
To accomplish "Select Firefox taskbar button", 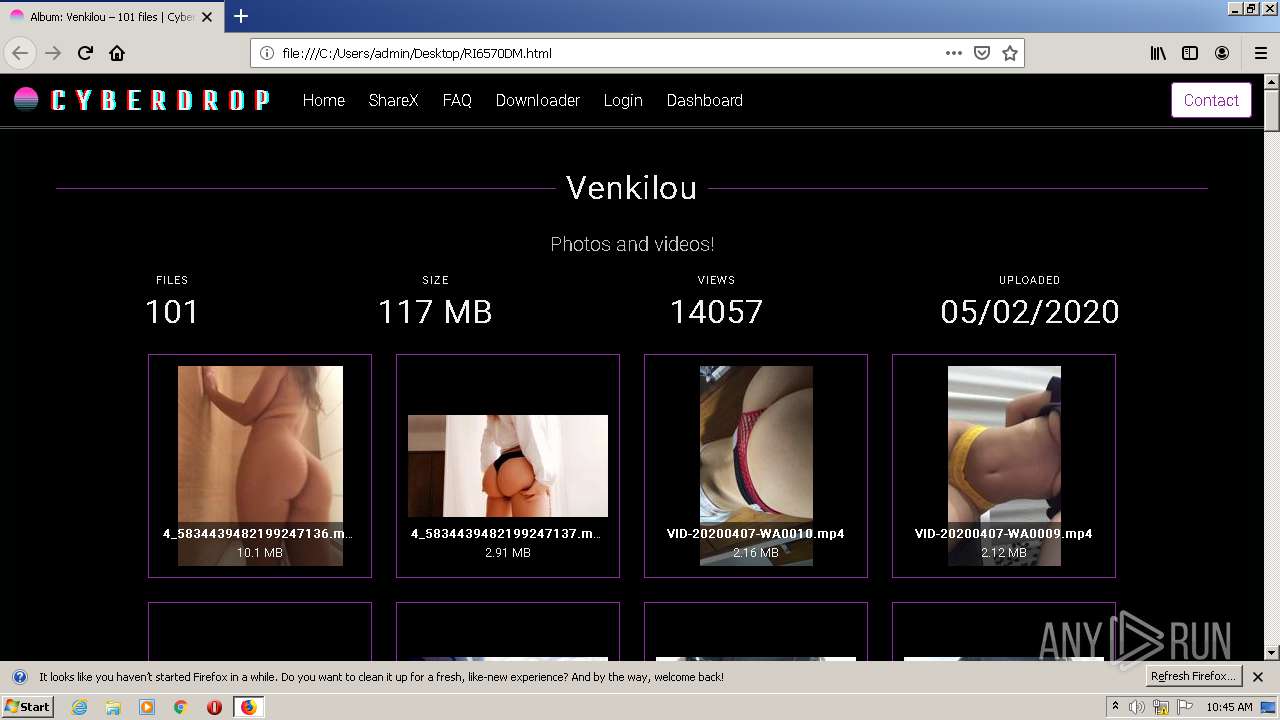I will tap(248, 707).
